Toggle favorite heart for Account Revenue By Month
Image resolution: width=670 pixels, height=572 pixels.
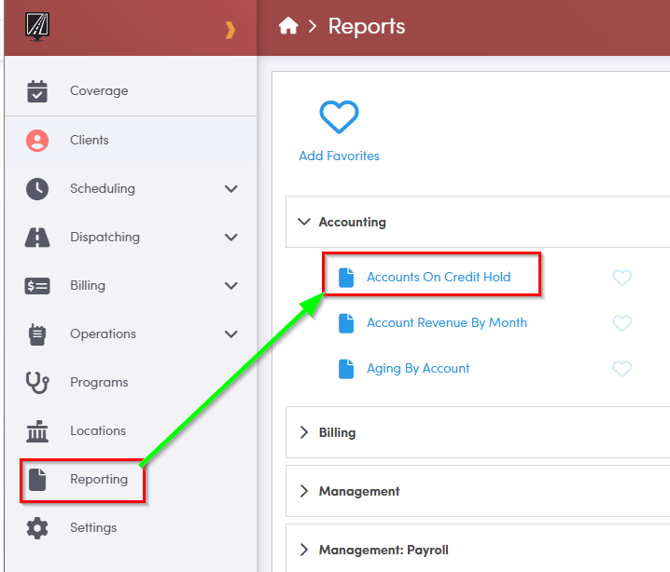click(622, 323)
